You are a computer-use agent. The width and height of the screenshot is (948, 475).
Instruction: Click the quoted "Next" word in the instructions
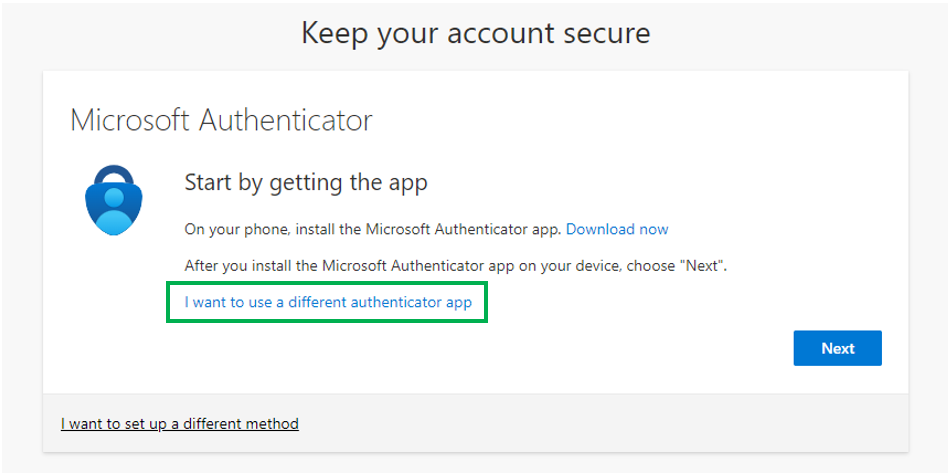[x=701, y=266]
